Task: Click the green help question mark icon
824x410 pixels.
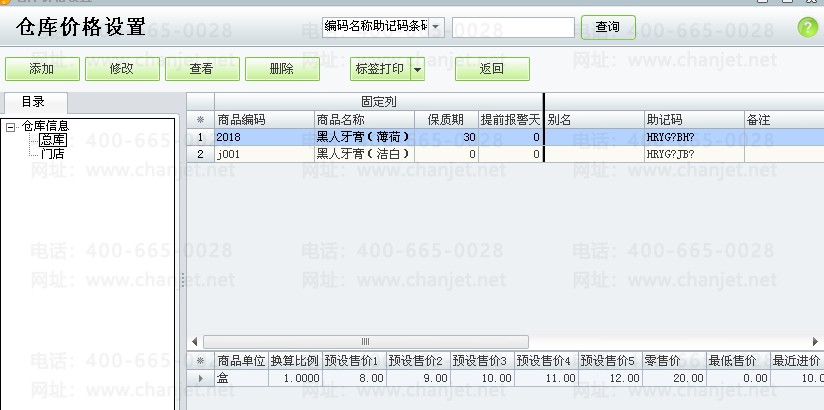Action: (807, 28)
